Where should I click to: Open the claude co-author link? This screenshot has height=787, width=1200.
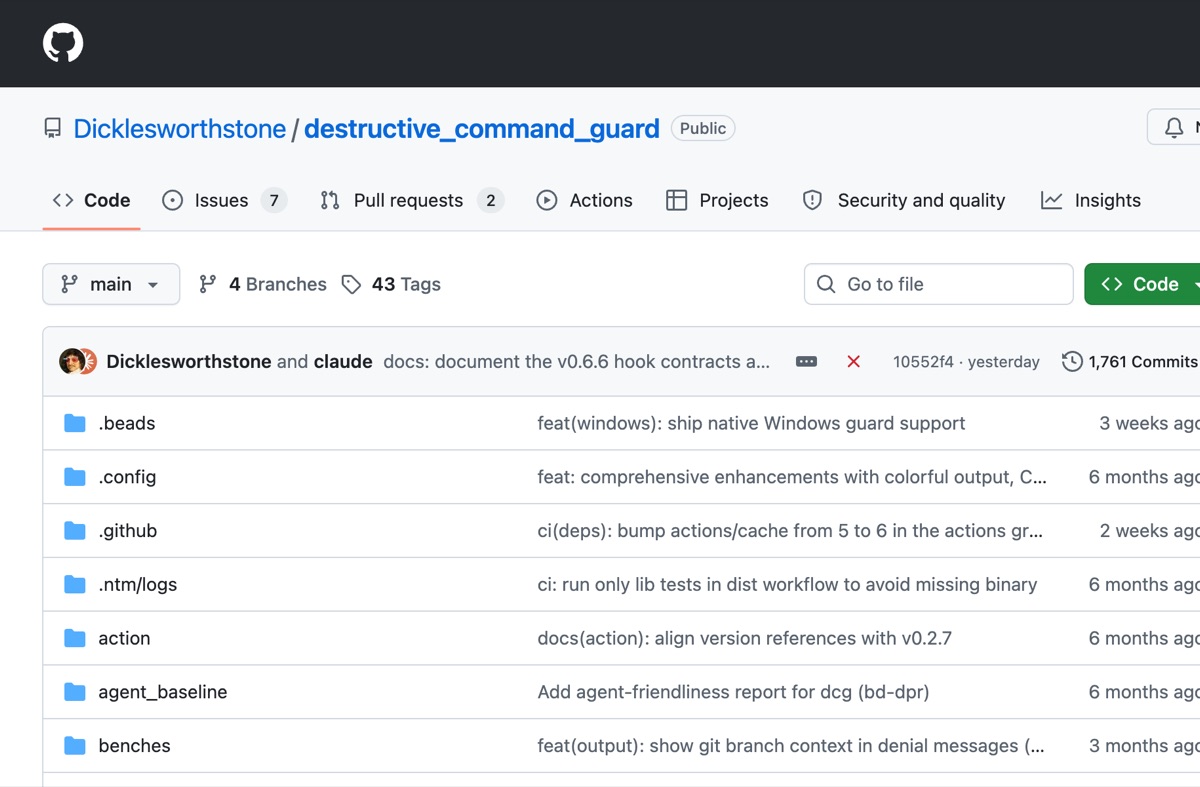point(343,362)
